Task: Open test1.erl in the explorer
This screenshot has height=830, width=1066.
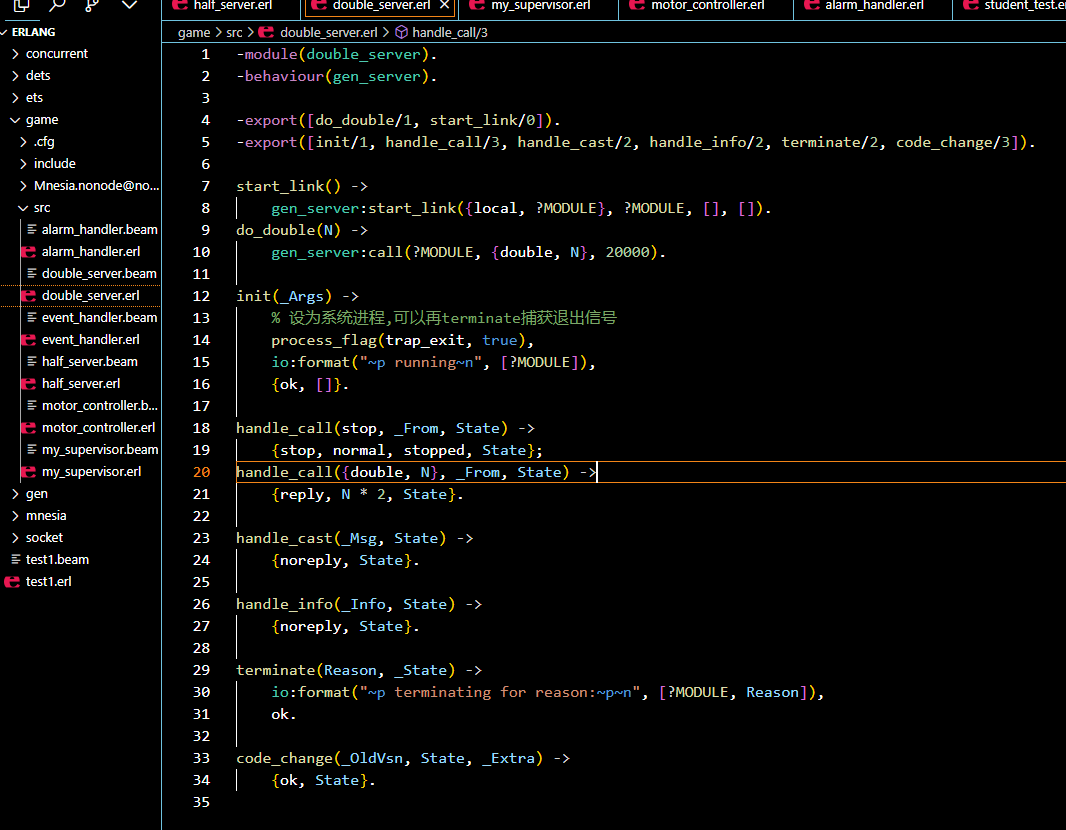Action: pyautogui.click(x=80, y=581)
